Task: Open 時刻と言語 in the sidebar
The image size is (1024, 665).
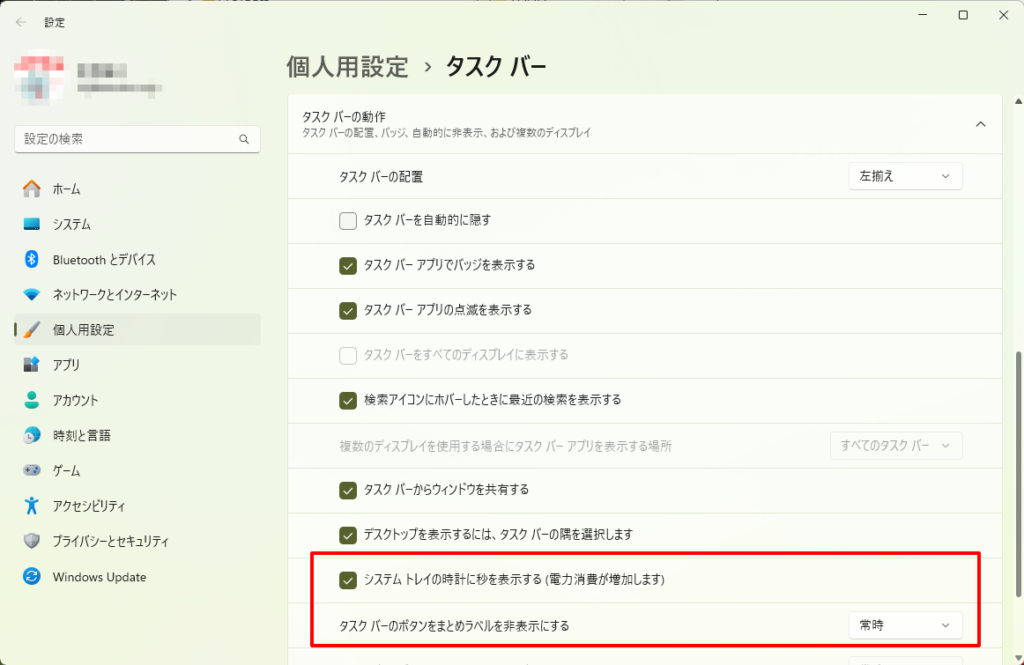Action: 82,436
